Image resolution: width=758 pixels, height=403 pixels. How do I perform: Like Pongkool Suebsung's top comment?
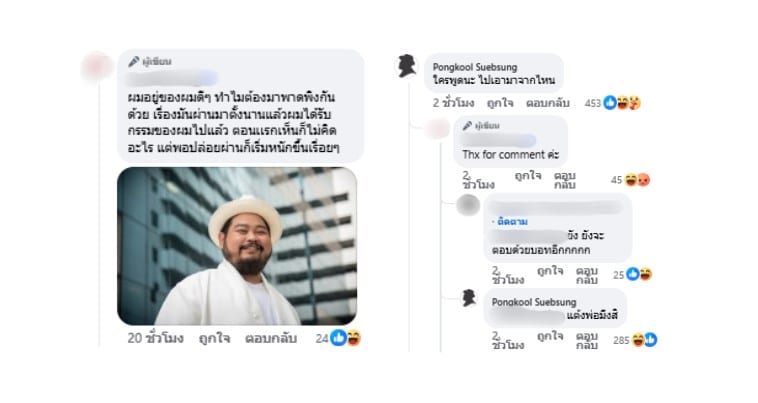(x=499, y=103)
